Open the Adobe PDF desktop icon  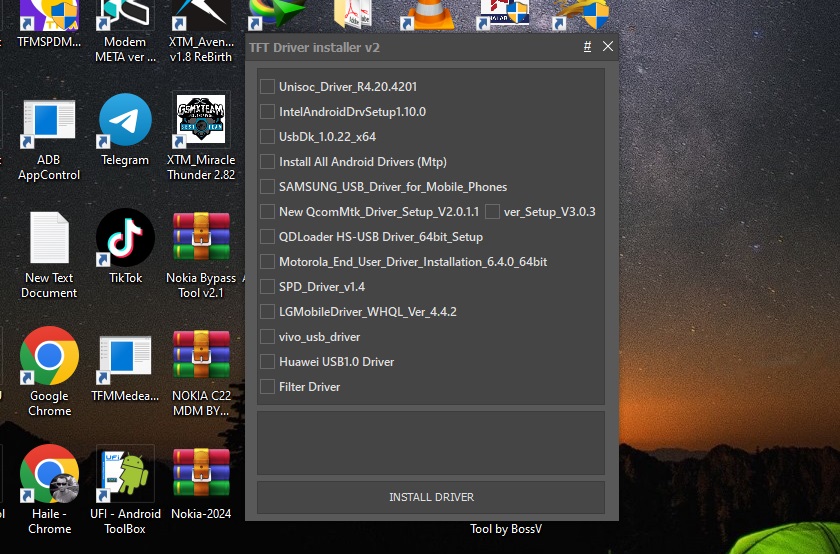pos(352,14)
